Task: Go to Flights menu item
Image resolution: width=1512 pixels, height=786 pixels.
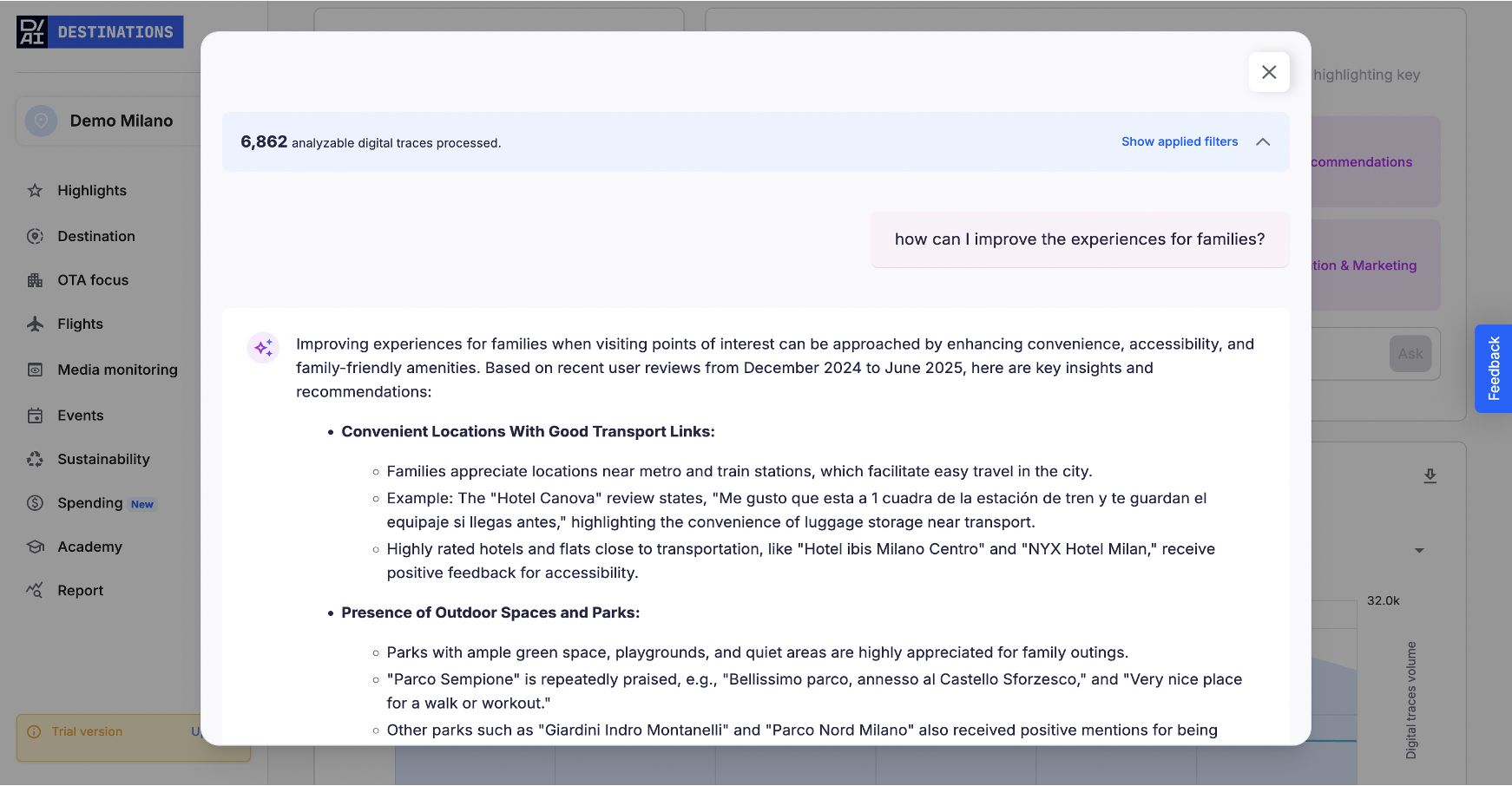Action: [x=80, y=324]
